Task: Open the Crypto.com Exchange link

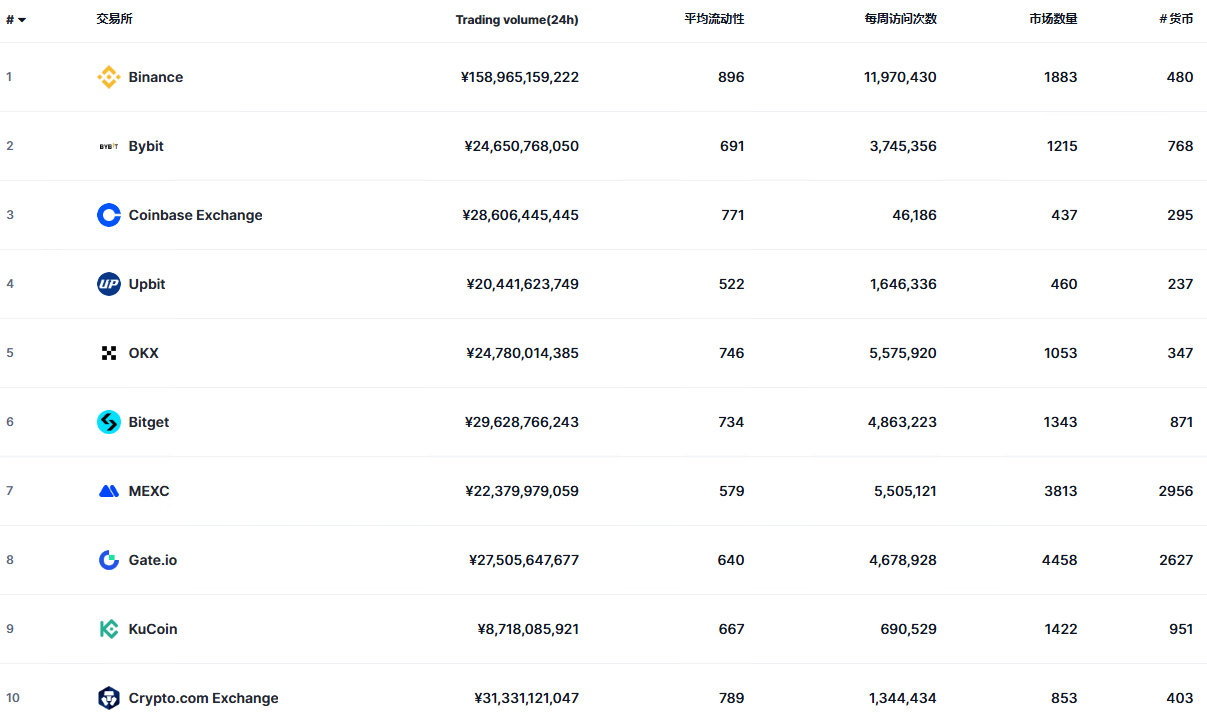Action: [203, 698]
